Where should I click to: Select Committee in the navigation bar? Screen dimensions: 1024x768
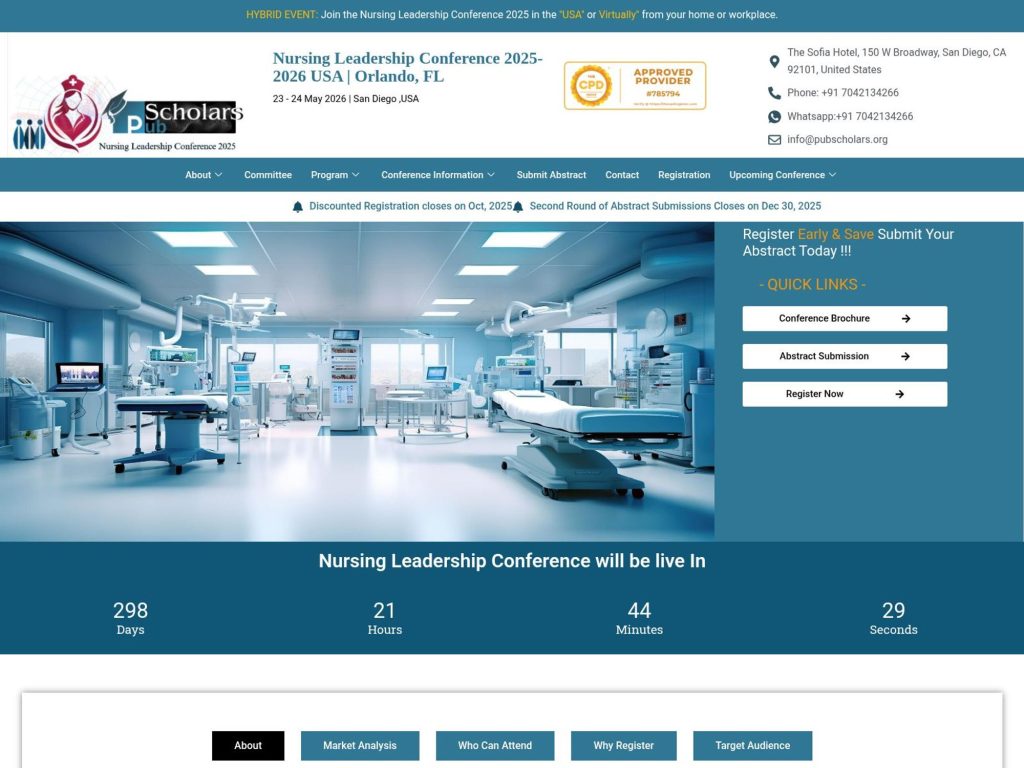coord(267,175)
